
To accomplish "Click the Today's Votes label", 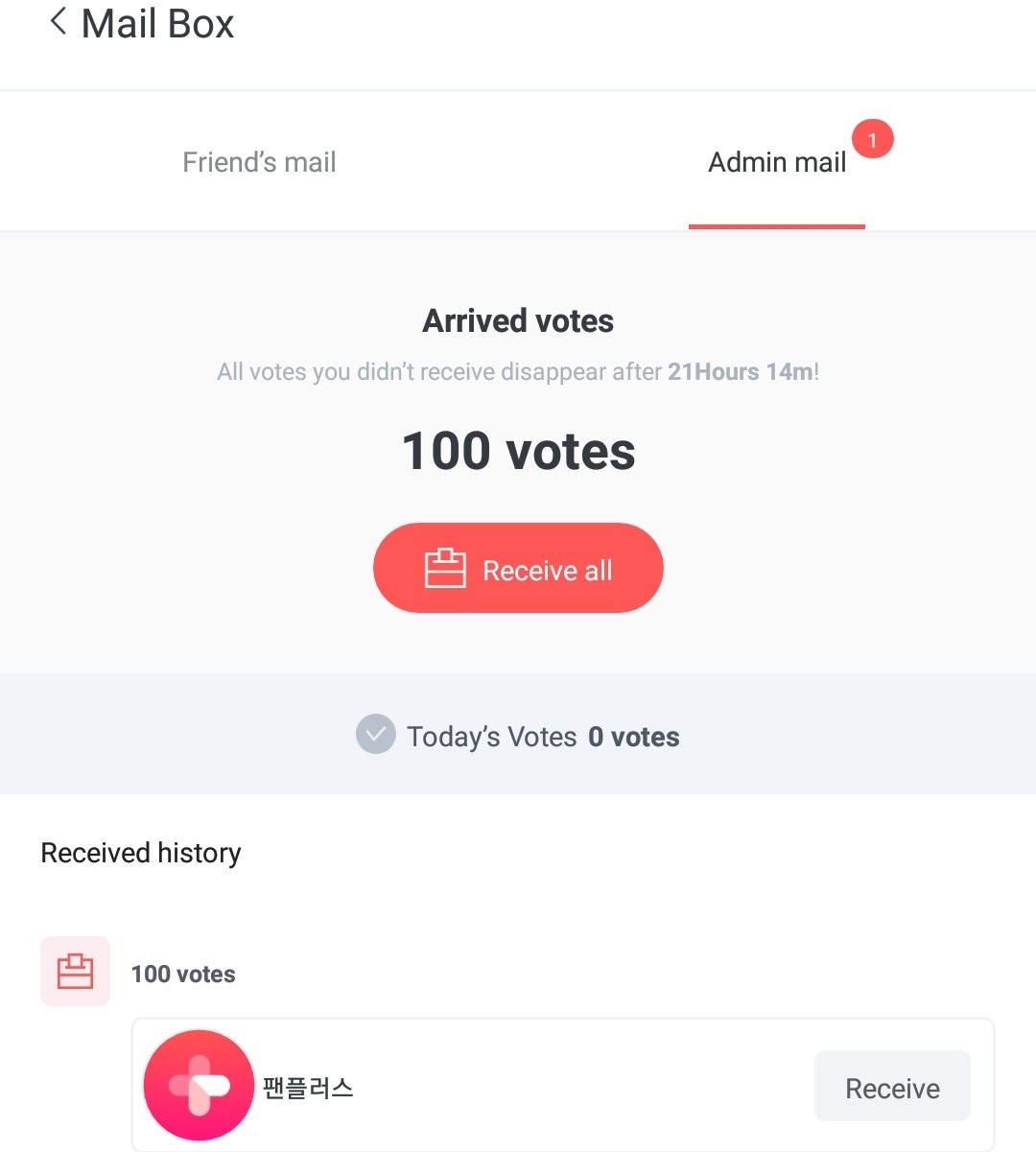I will point(492,737).
